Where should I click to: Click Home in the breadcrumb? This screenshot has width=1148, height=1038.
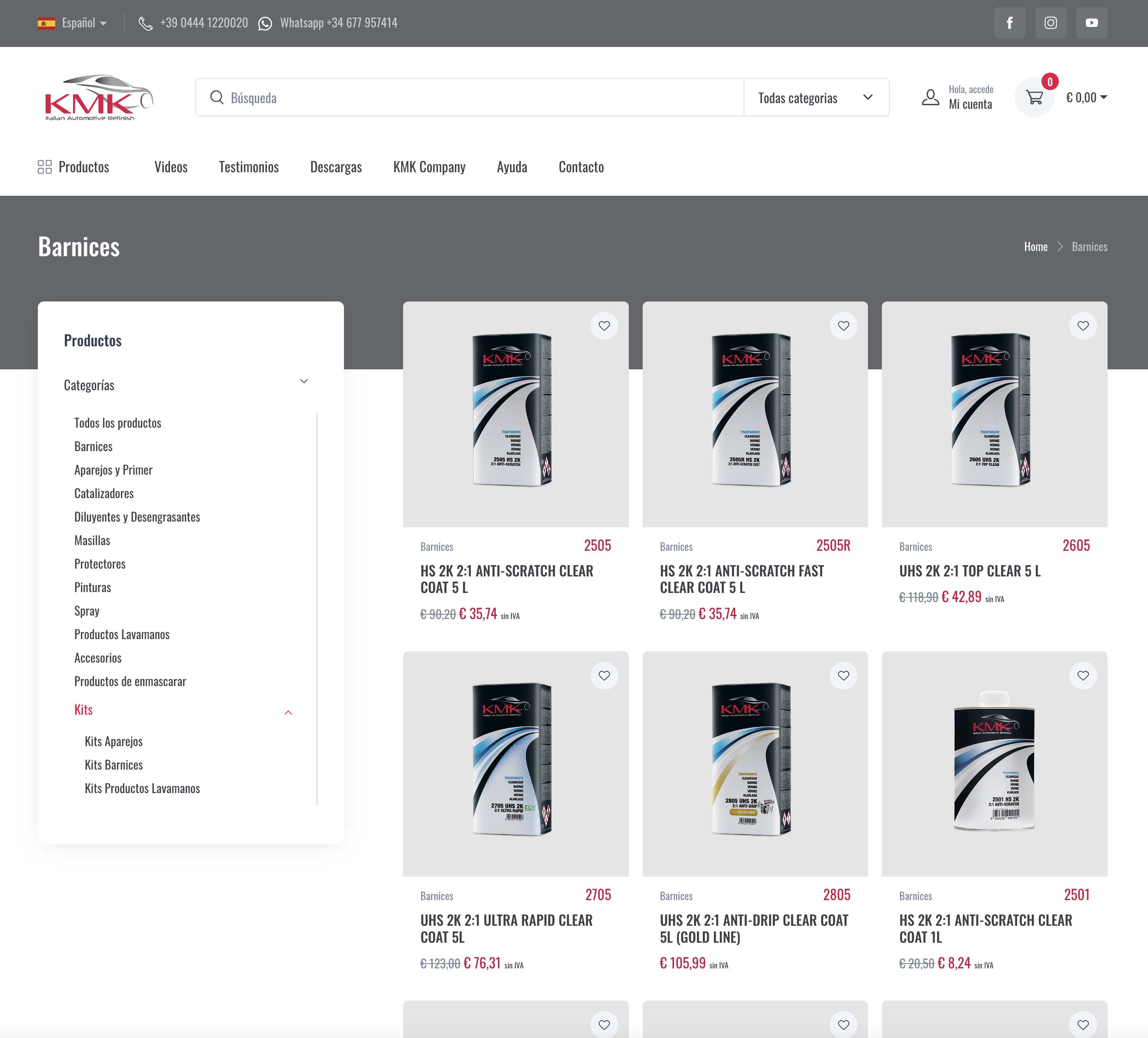click(1035, 247)
